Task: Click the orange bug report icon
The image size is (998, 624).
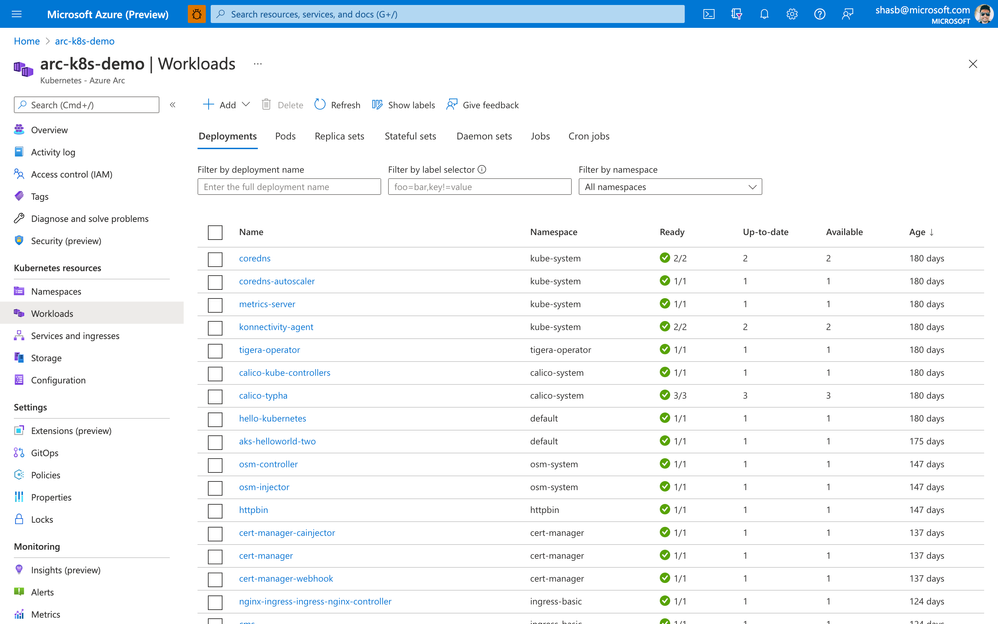Action: [197, 14]
